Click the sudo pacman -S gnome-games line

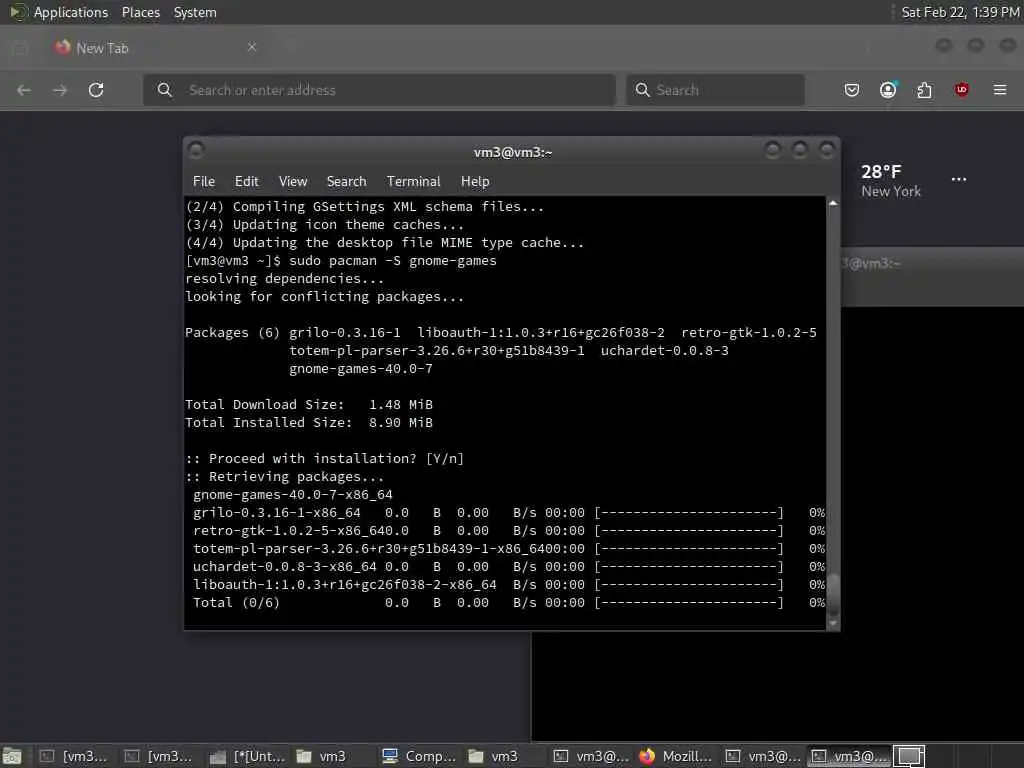click(x=341, y=261)
